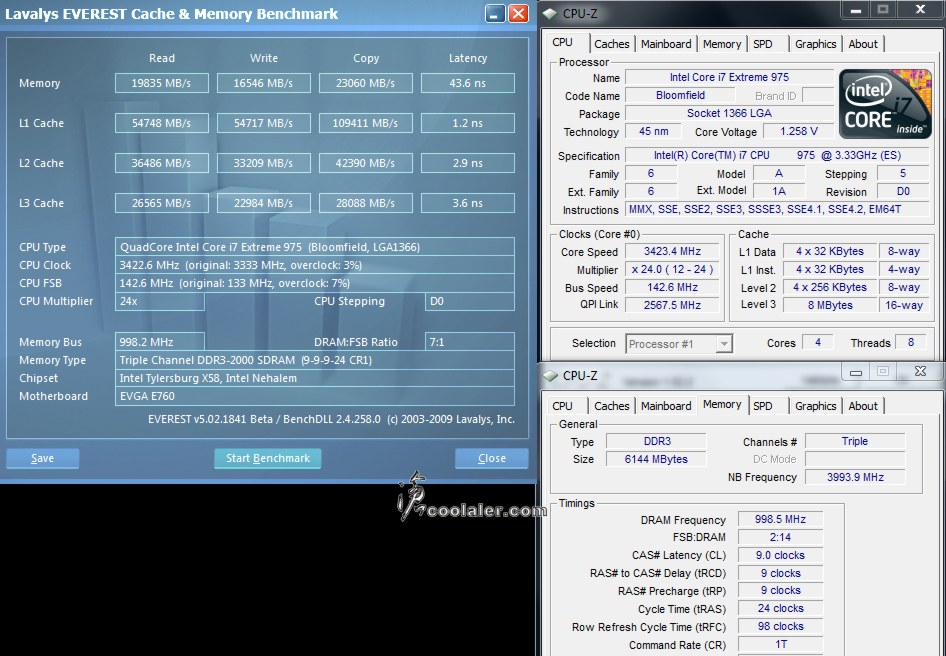The width and height of the screenshot is (946, 656).
Task: Click the Name field Intel Core i7 Extreme 975
Action: pyautogui.click(x=729, y=77)
